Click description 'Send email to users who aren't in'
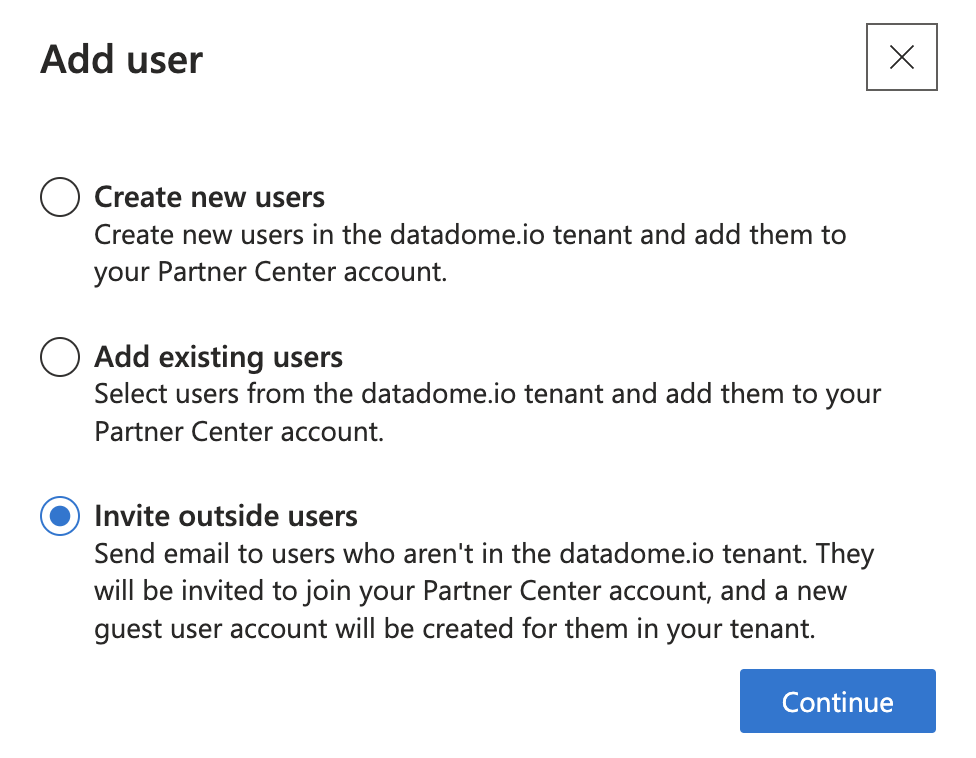This screenshot has height=758, width=976. click(x=299, y=554)
